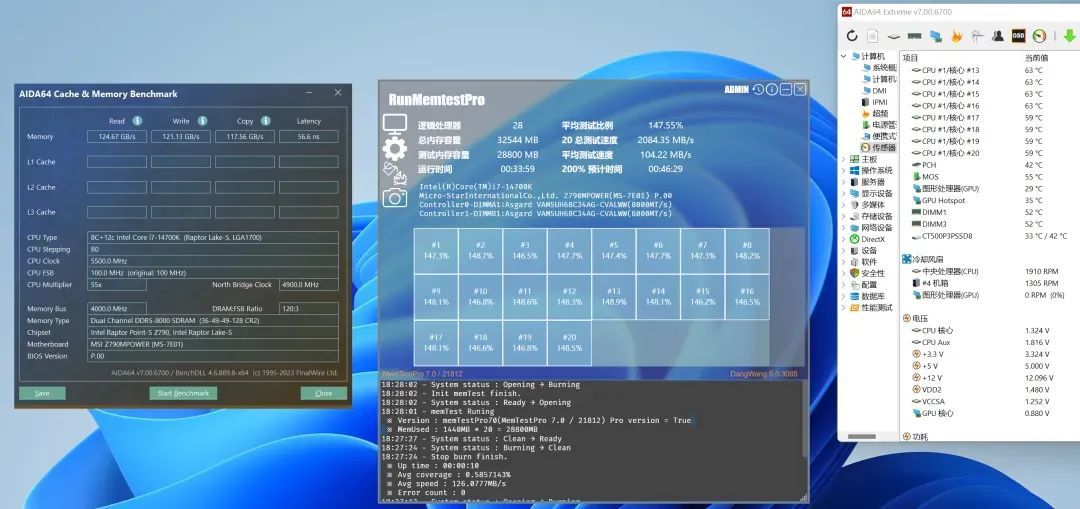Click the empty L1 Cache Read field
This screenshot has height=509, width=1080.
coord(116,162)
